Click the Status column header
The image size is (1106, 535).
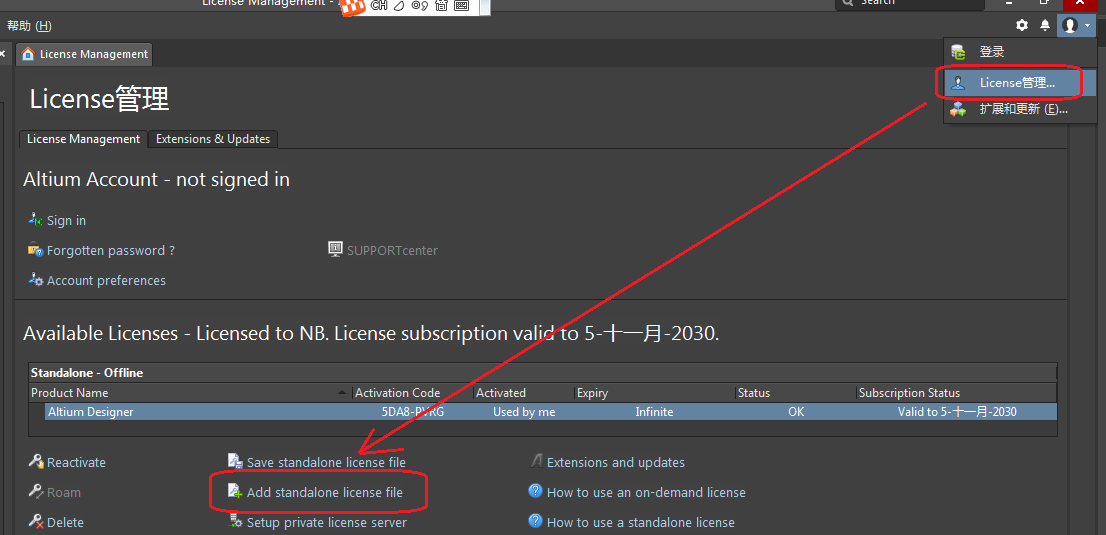[x=796, y=392]
